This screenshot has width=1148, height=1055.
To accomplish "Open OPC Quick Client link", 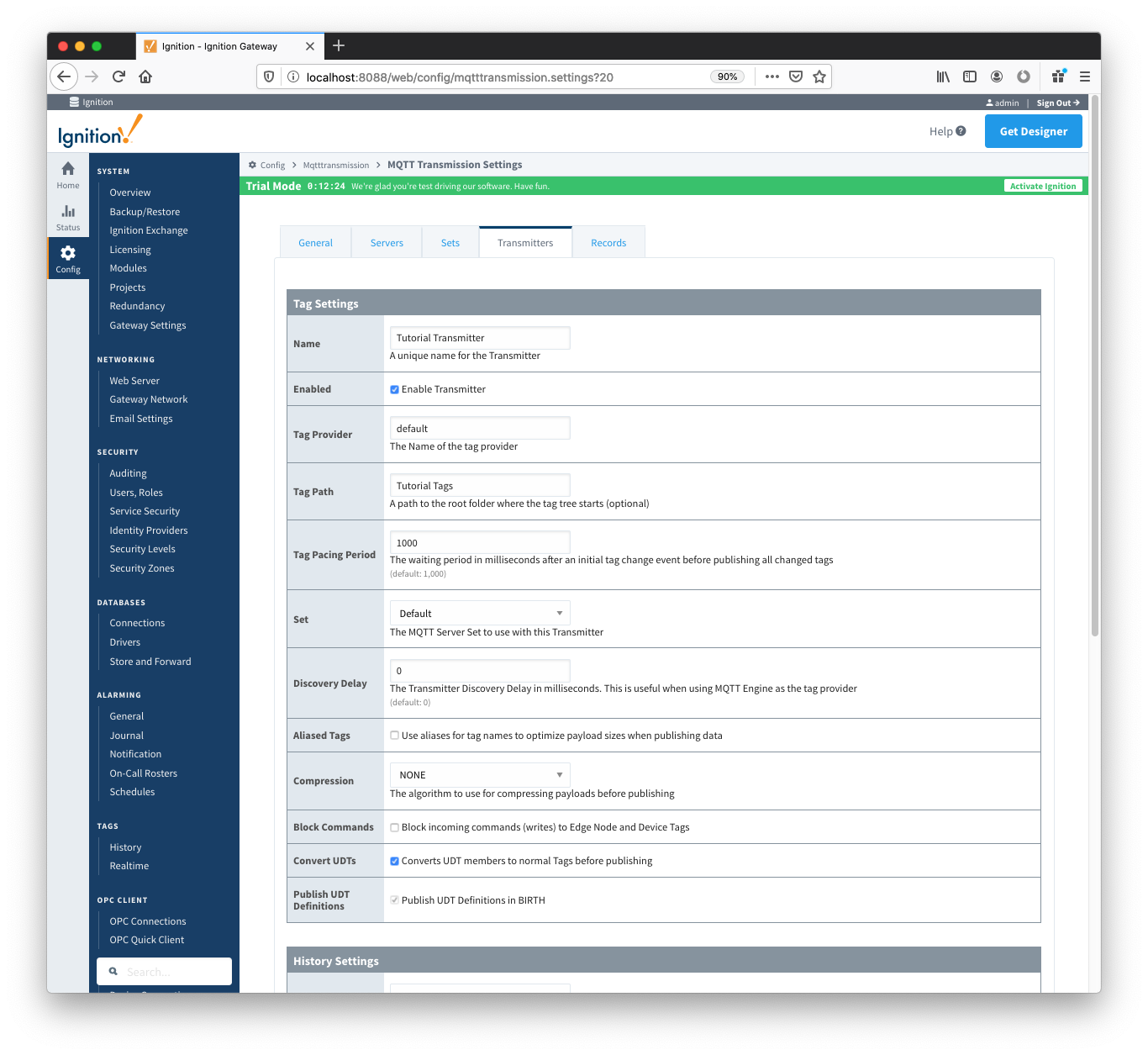I will click(x=147, y=940).
